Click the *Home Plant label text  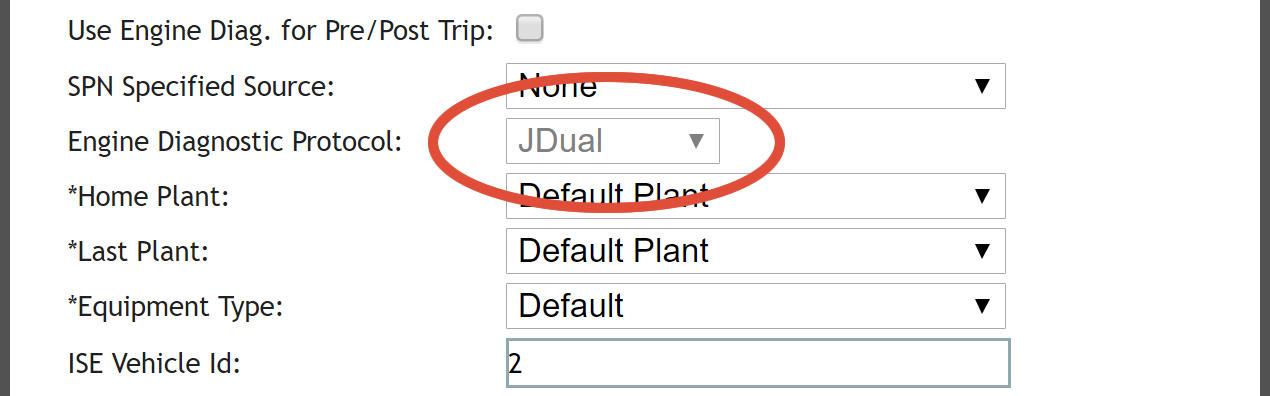148,197
